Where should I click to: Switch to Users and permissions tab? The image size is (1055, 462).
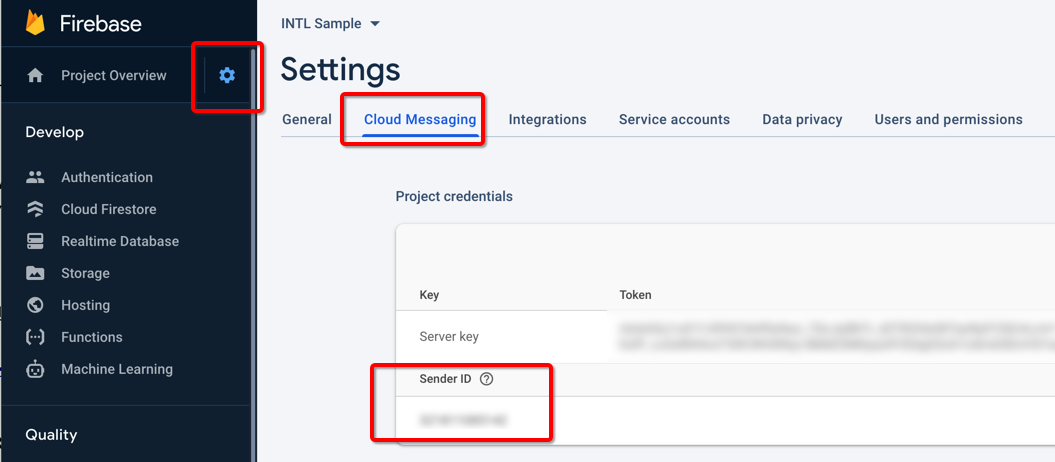(948, 119)
